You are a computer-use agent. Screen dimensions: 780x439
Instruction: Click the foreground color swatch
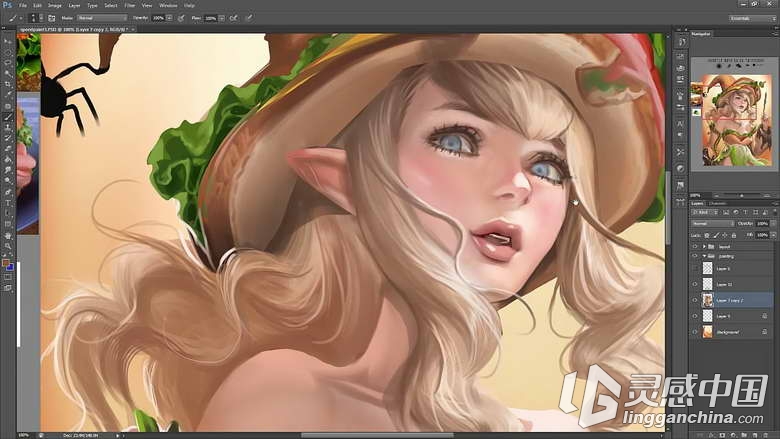5,263
